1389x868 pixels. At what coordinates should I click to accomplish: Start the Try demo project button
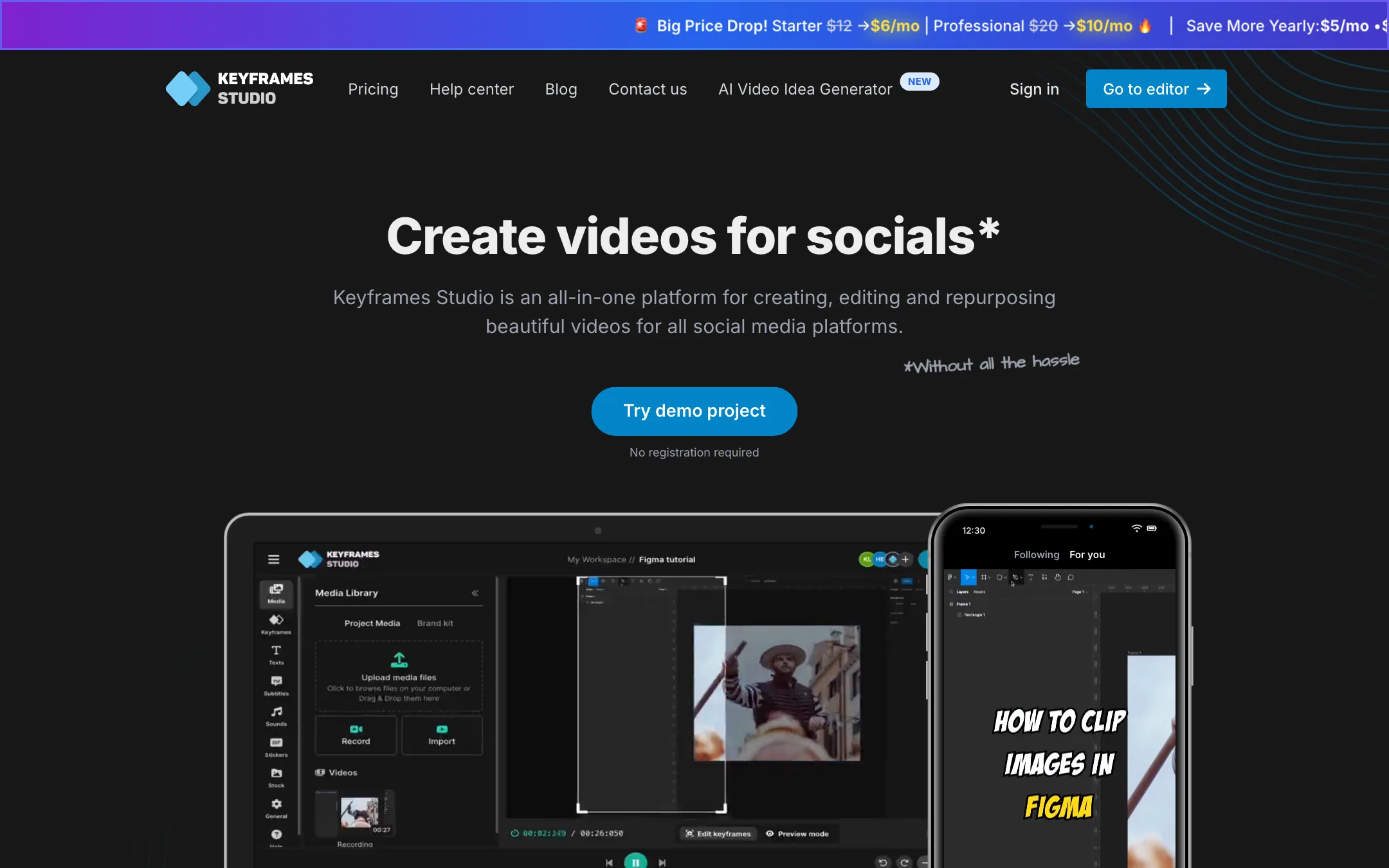(x=694, y=411)
